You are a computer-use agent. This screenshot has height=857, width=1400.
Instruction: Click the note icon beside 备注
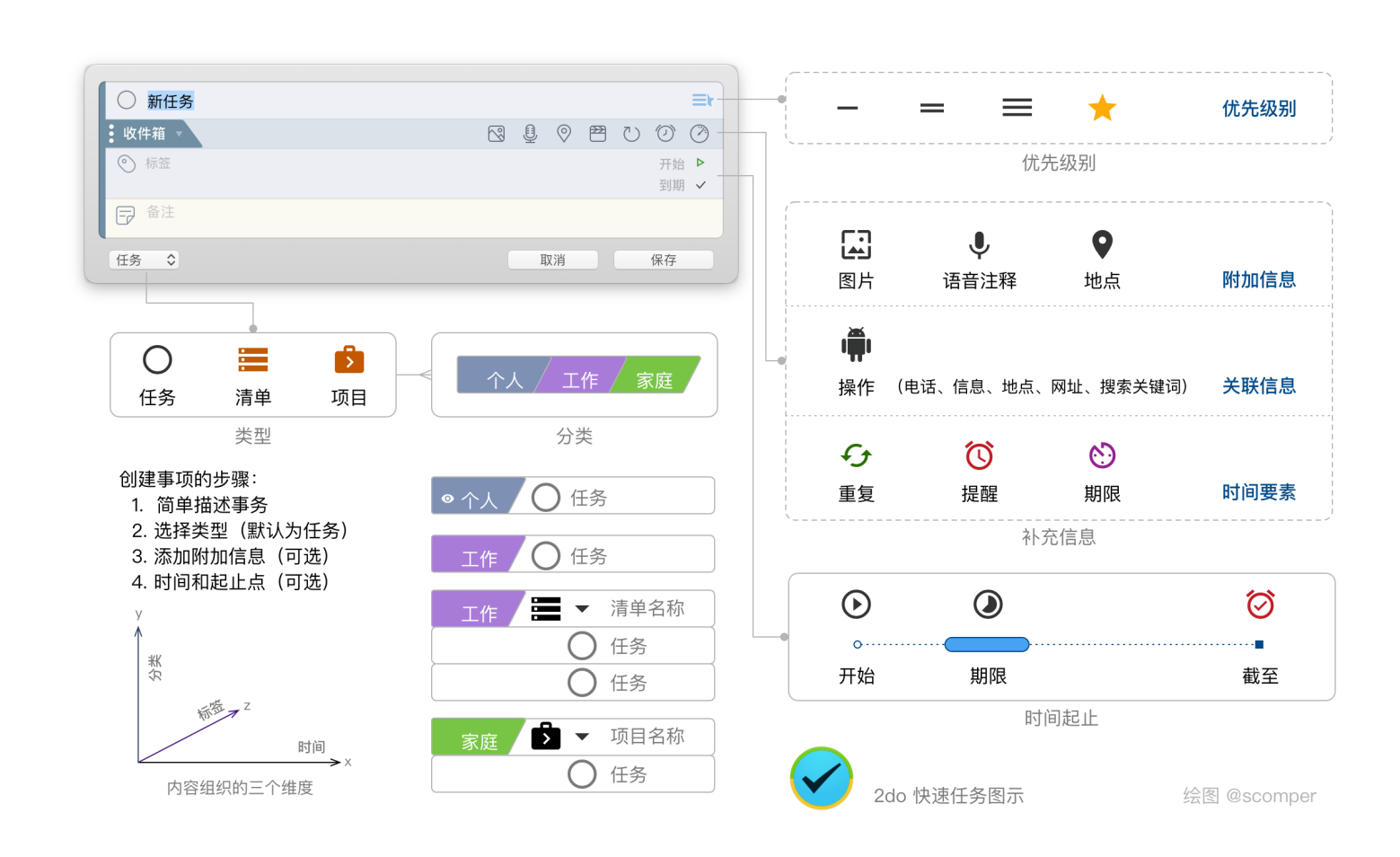tap(126, 215)
